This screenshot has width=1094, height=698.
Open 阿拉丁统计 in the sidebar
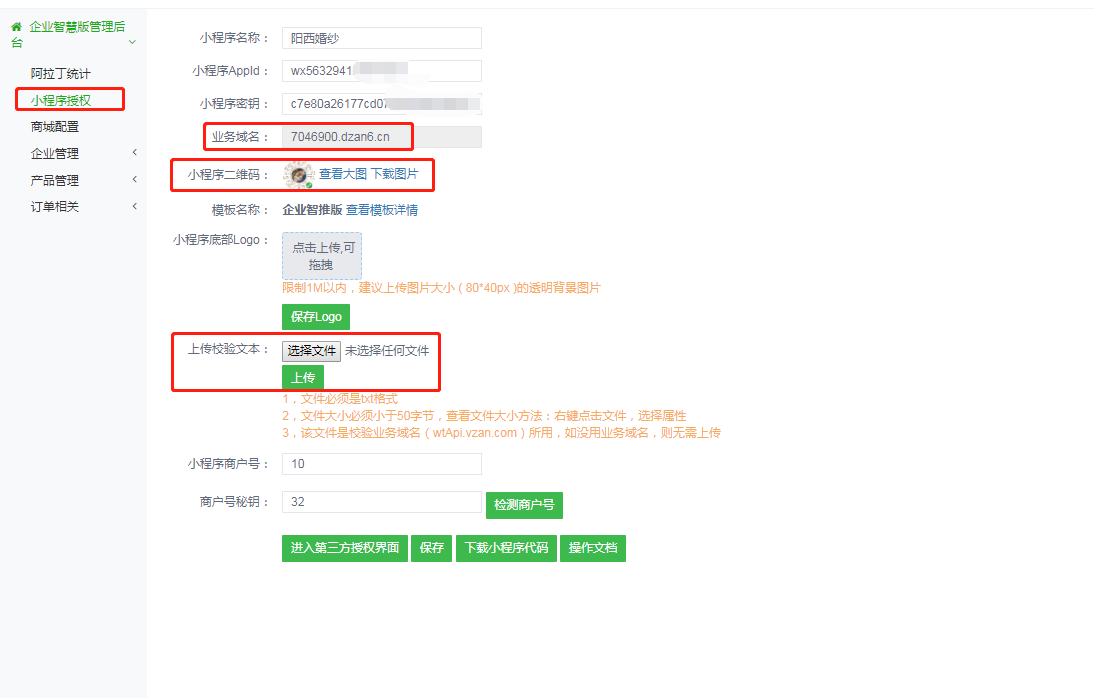[x=60, y=74]
